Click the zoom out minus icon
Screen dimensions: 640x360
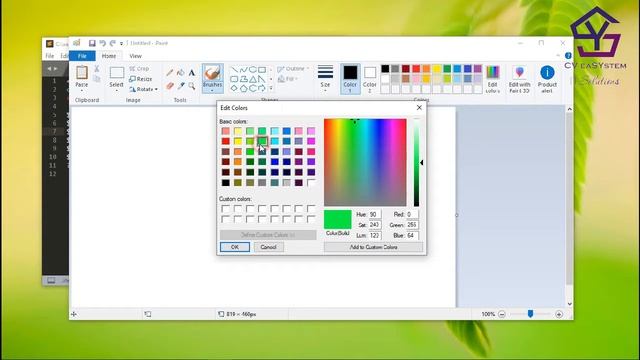[502, 314]
